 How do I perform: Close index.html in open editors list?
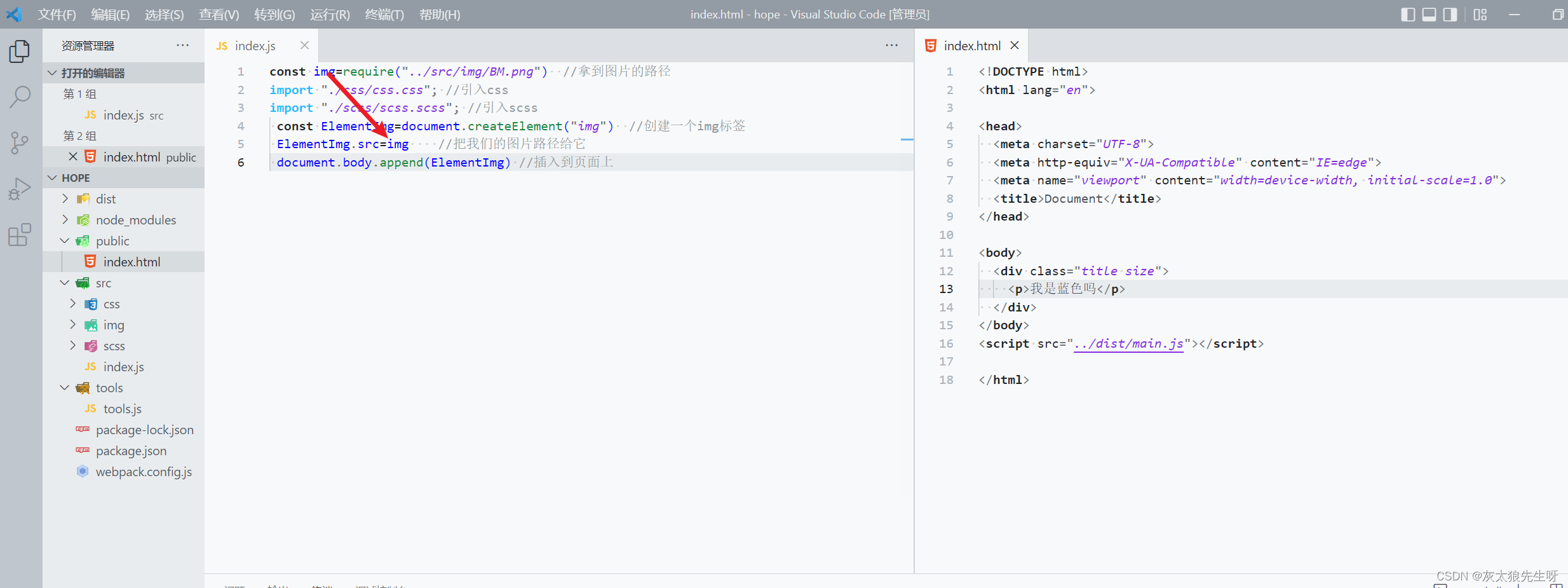[x=73, y=156]
